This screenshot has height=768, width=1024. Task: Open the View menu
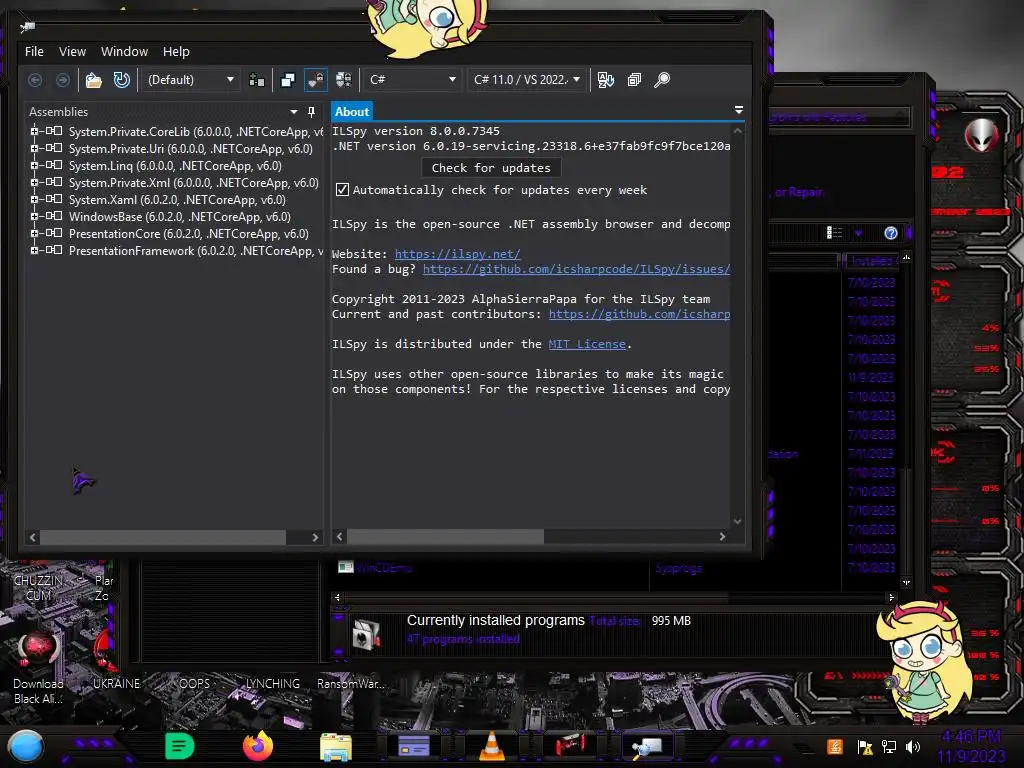coord(72,52)
